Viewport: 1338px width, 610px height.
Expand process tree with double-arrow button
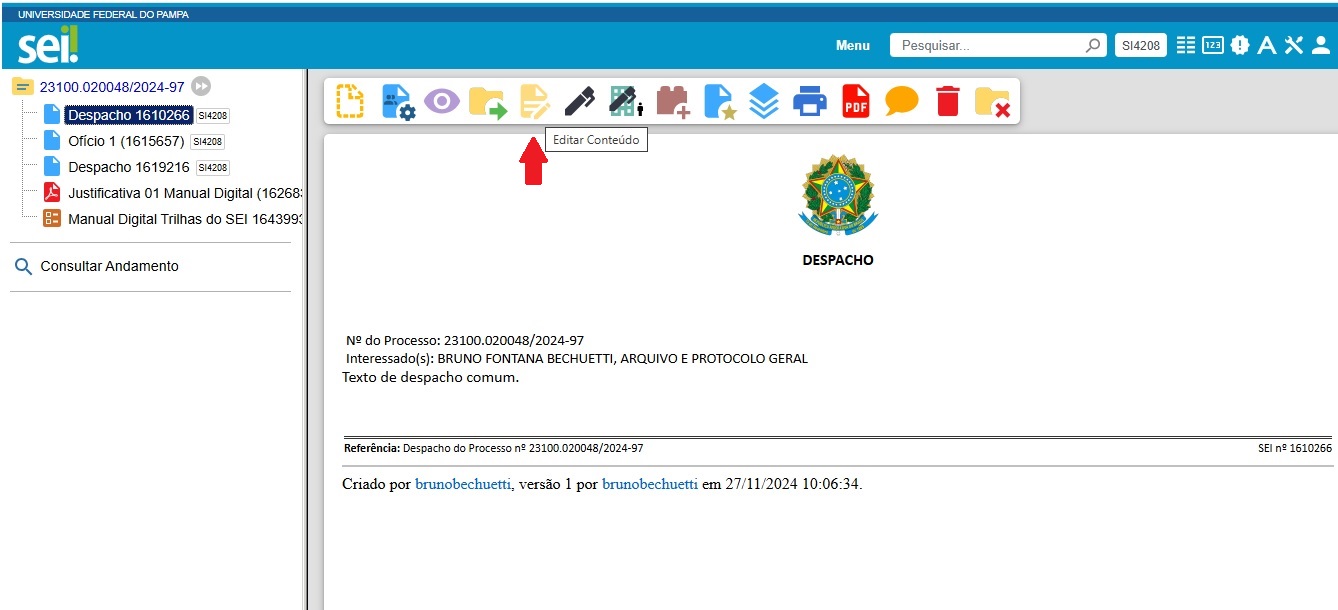coord(201,87)
